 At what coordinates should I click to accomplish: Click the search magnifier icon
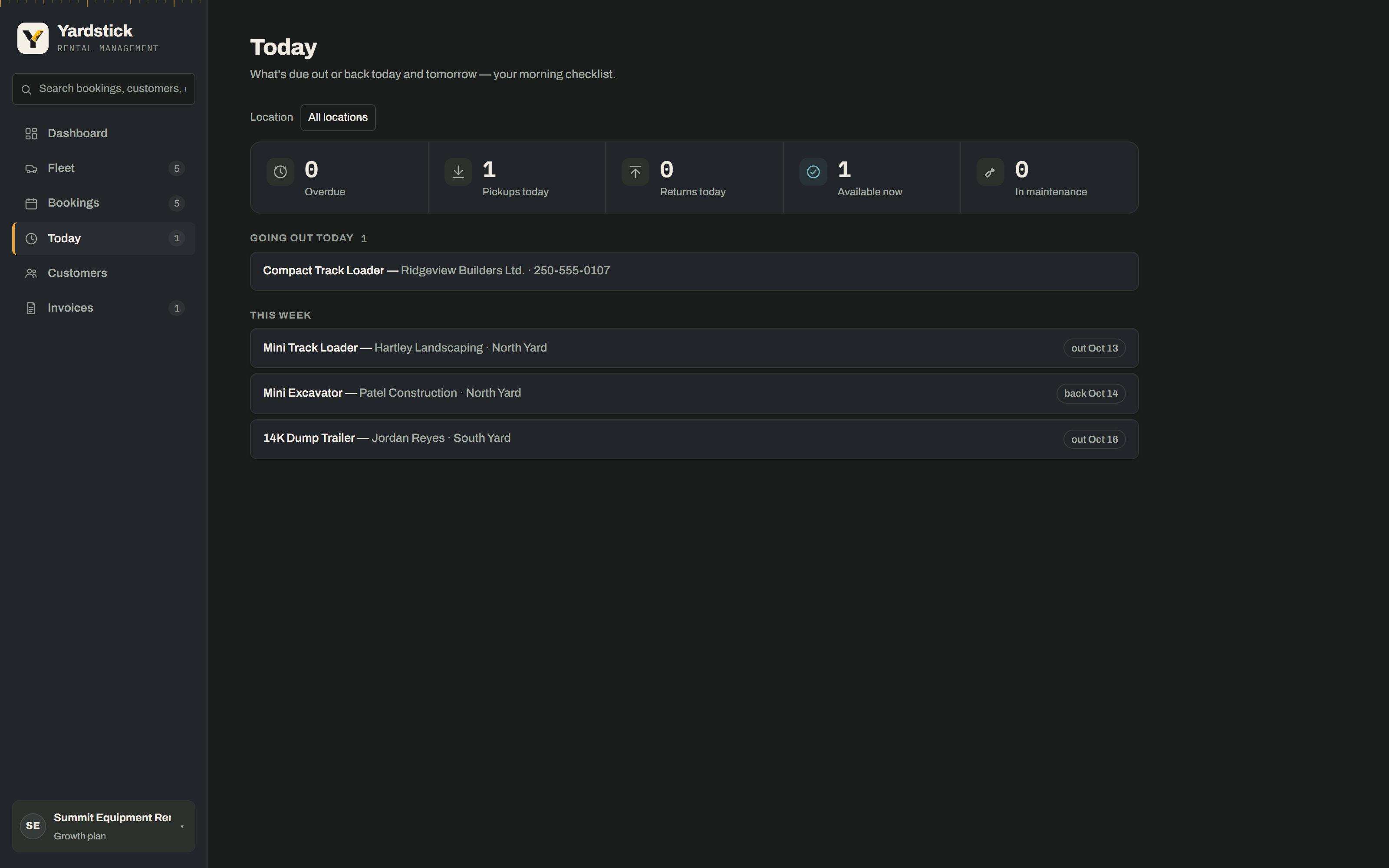(x=26, y=89)
